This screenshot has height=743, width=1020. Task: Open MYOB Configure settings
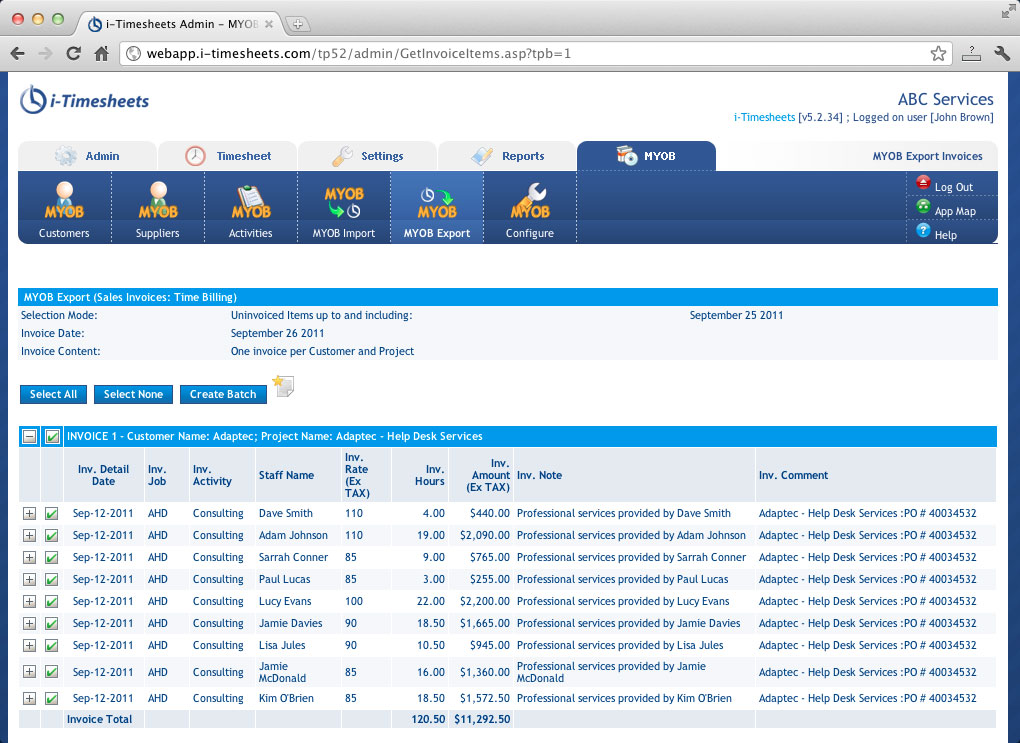point(530,208)
